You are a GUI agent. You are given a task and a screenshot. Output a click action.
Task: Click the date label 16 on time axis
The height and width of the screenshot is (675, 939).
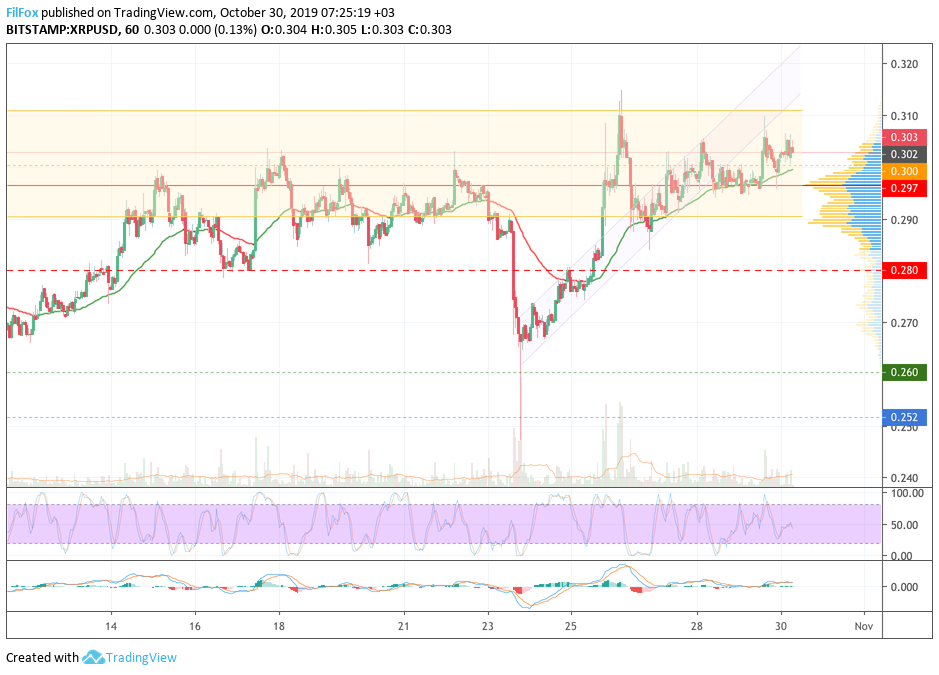tap(195, 626)
